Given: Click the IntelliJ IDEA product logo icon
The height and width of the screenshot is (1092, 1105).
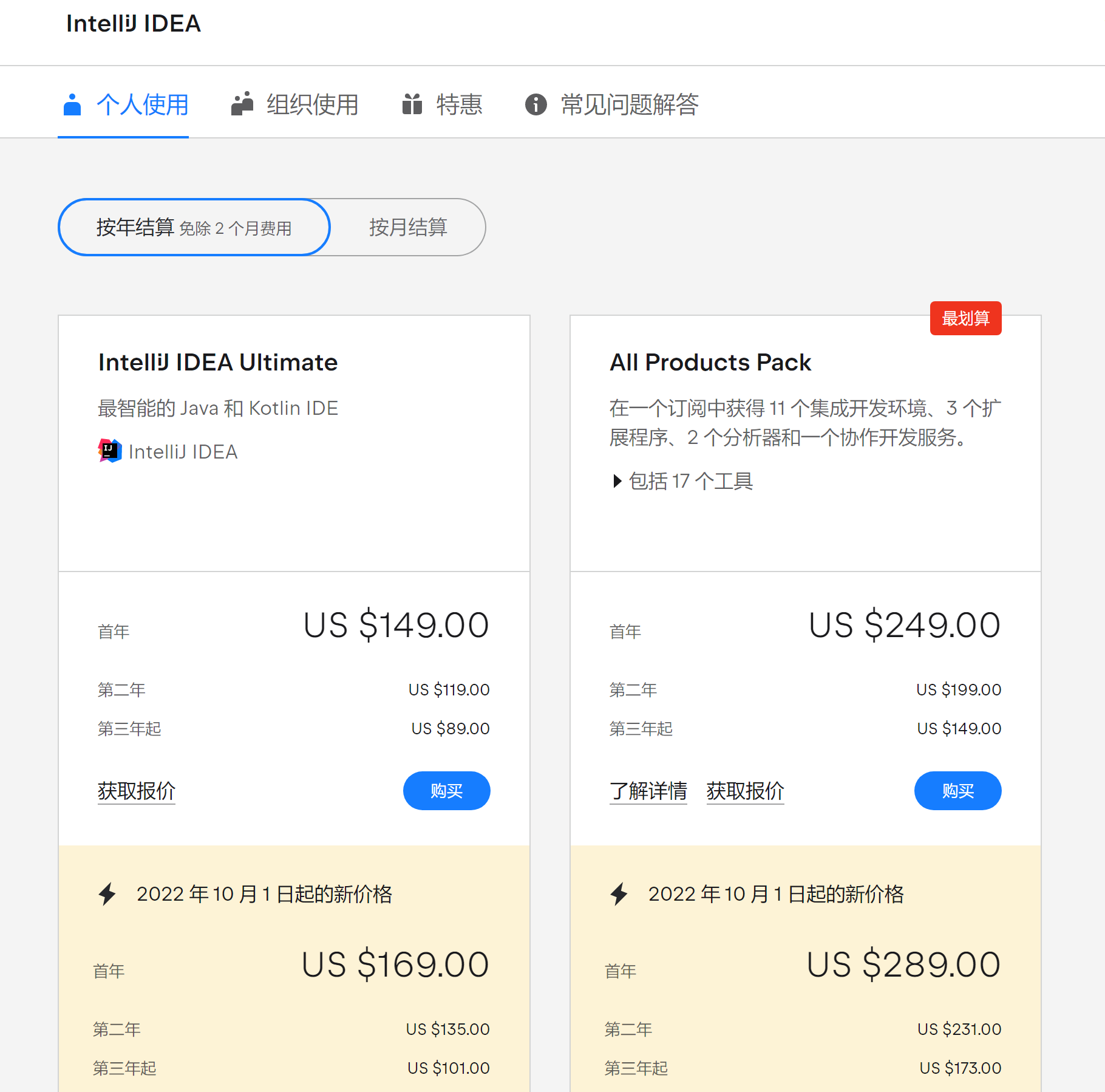Looking at the screenshot, I should 110,451.
